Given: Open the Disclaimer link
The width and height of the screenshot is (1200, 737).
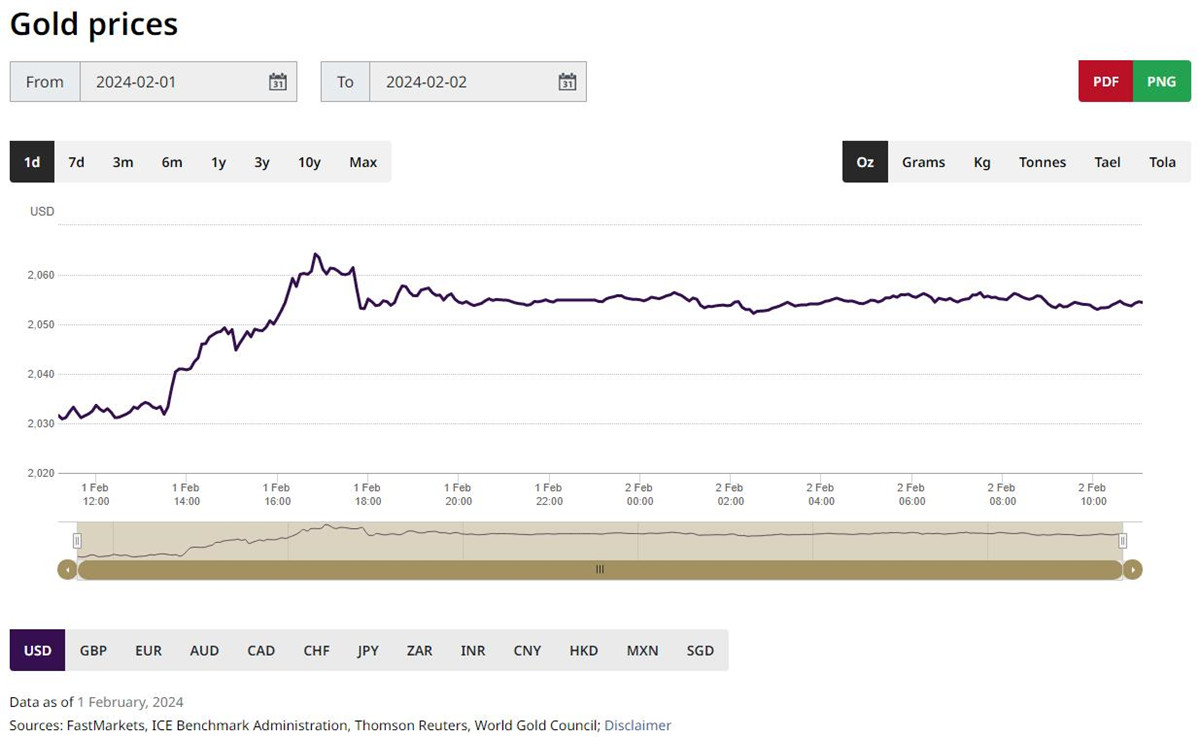Looking at the screenshot, I should 637,725.
